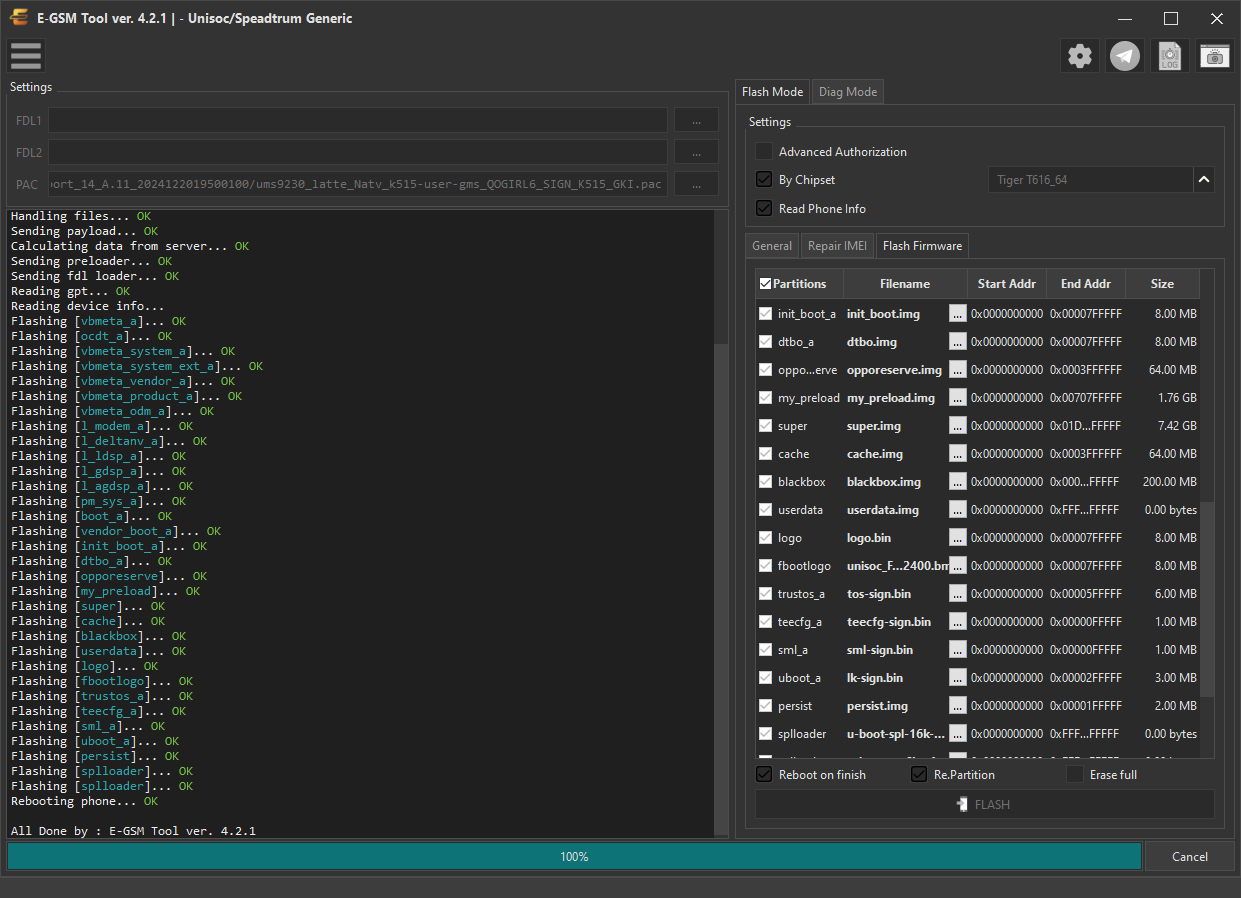Select teecfg-sign.bin filename cell

[x=889, y=622]
